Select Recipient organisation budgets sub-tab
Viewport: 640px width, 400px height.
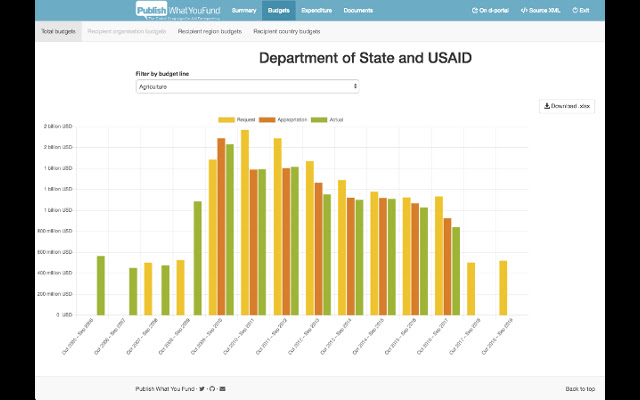(127, 31)
